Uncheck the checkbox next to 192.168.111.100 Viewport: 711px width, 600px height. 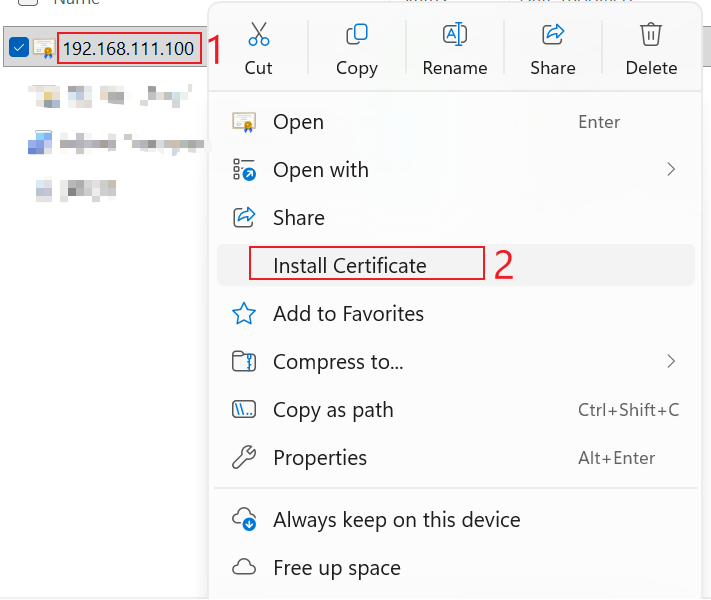tap(18, 47)
